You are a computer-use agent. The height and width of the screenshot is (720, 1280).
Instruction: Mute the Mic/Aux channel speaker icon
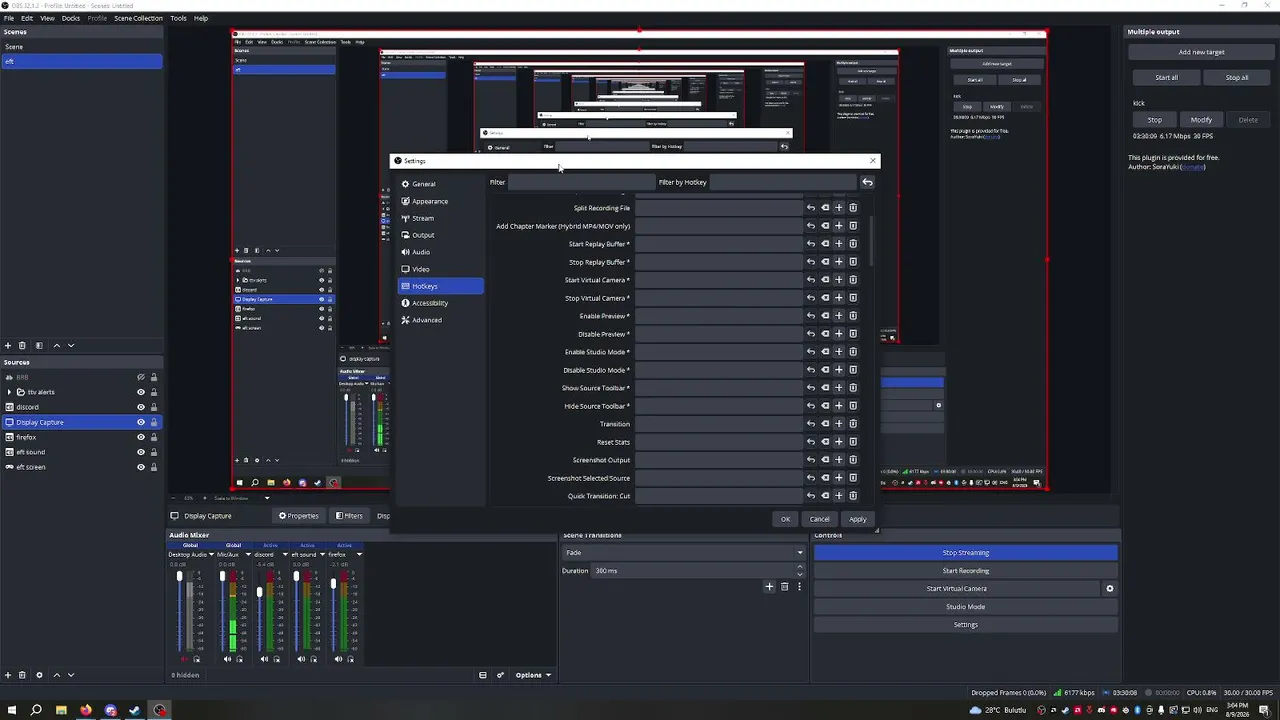point(227,659)
